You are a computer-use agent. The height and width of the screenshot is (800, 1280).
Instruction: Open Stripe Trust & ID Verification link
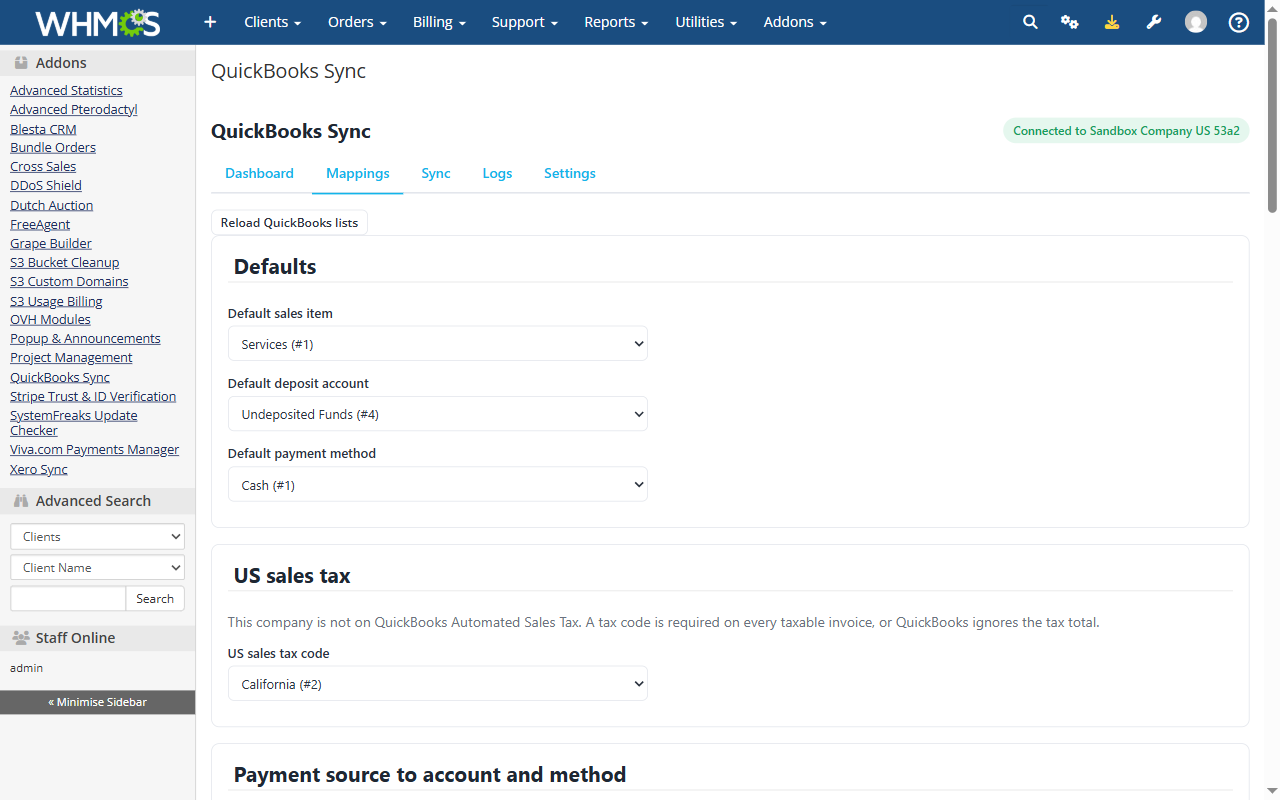click(93, 396)
